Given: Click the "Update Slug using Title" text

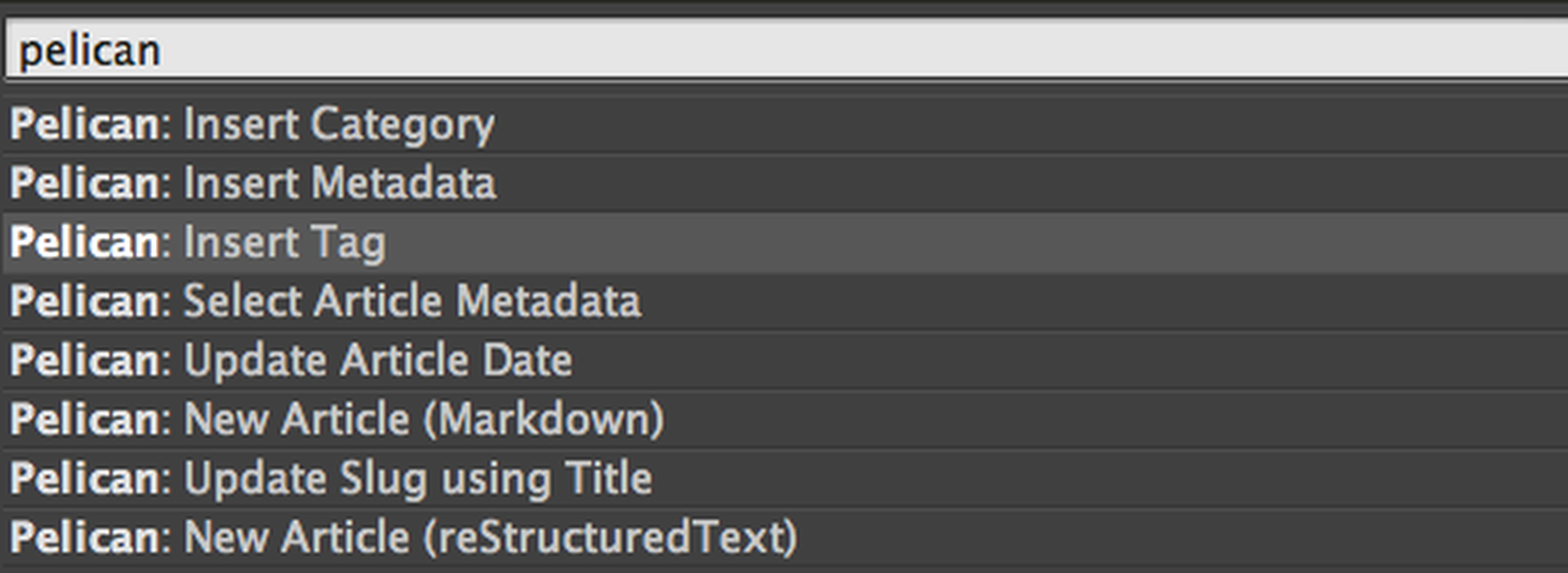Looking at the screenshot, I should coord(417,479).
